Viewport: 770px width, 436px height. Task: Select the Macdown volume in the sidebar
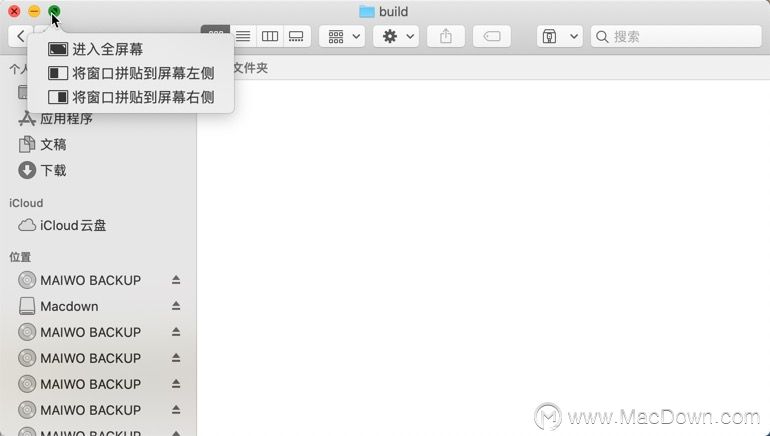coord(58,306)
